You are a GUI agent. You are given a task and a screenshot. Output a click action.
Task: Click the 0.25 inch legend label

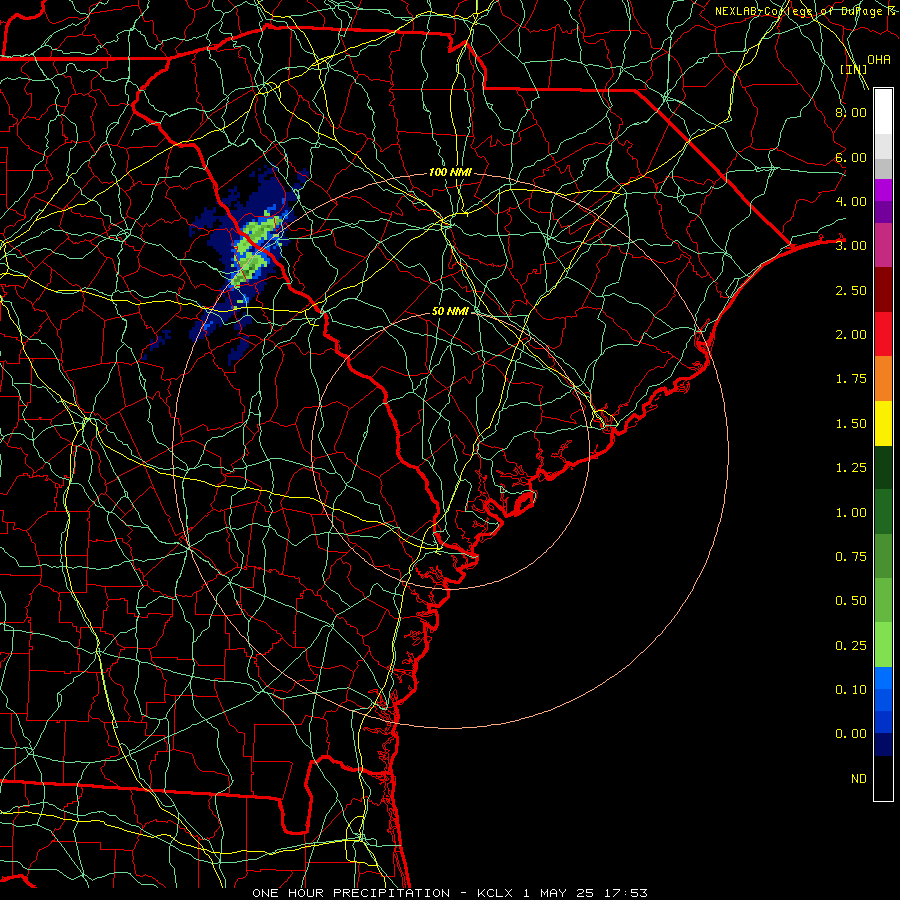point(851,646)
